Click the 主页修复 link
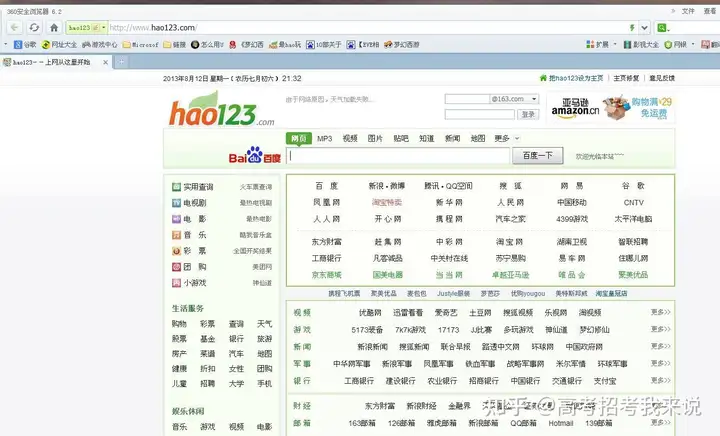The width and height of the screenshot is (720, 436). pos(626,78)
